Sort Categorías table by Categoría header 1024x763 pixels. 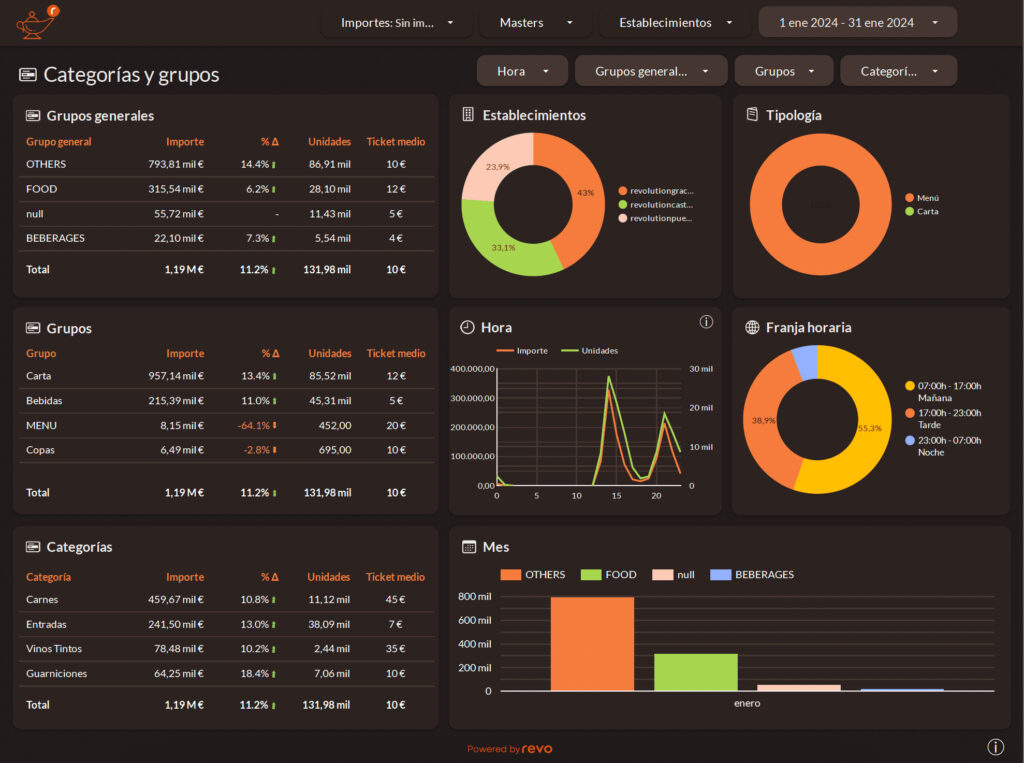pyautogui.click(x=48, y=577)
